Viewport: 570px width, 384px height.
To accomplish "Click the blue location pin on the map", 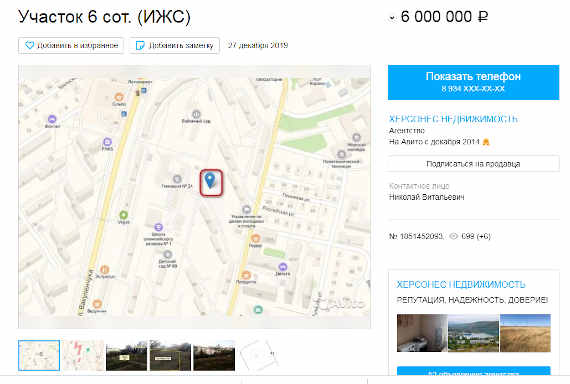I will point(210,180).
